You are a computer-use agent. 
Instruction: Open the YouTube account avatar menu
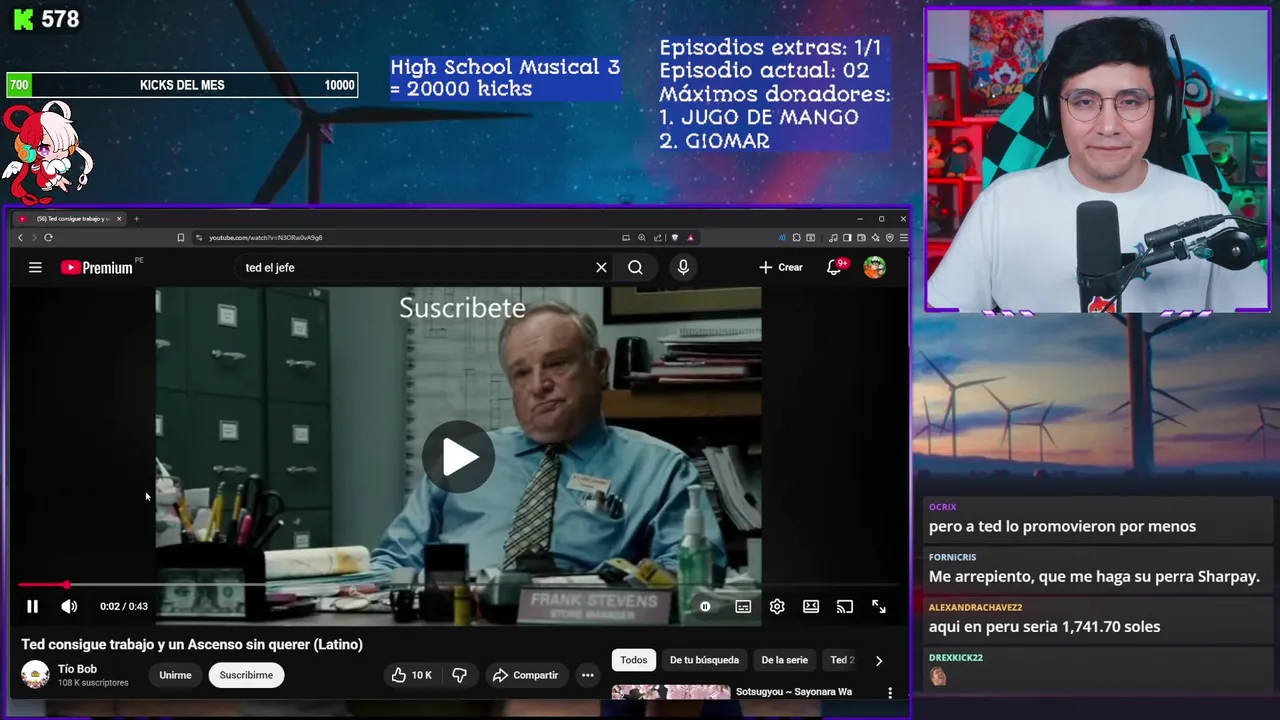(875, 267)
